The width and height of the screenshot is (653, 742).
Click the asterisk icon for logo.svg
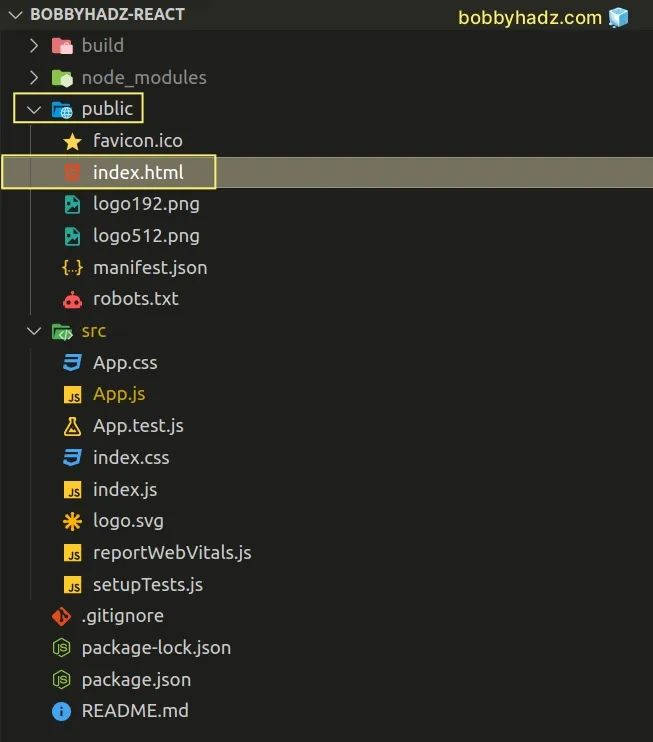pyautogui.click(x=72, y=521)
